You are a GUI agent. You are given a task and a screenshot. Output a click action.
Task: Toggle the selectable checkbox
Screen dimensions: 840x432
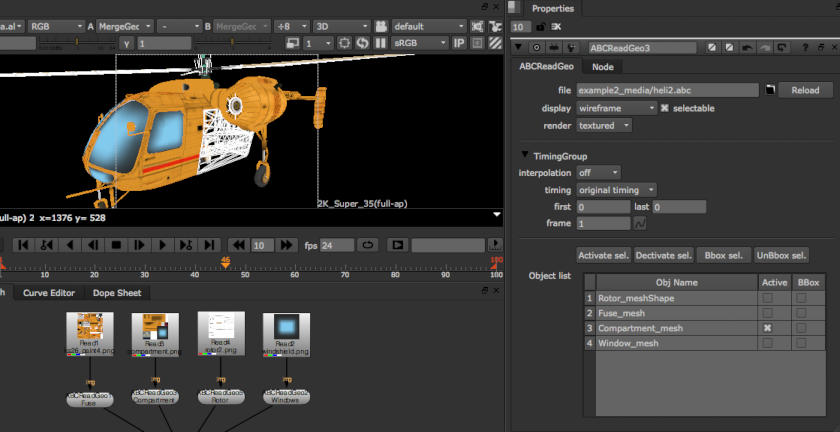(x=665, y=108)
